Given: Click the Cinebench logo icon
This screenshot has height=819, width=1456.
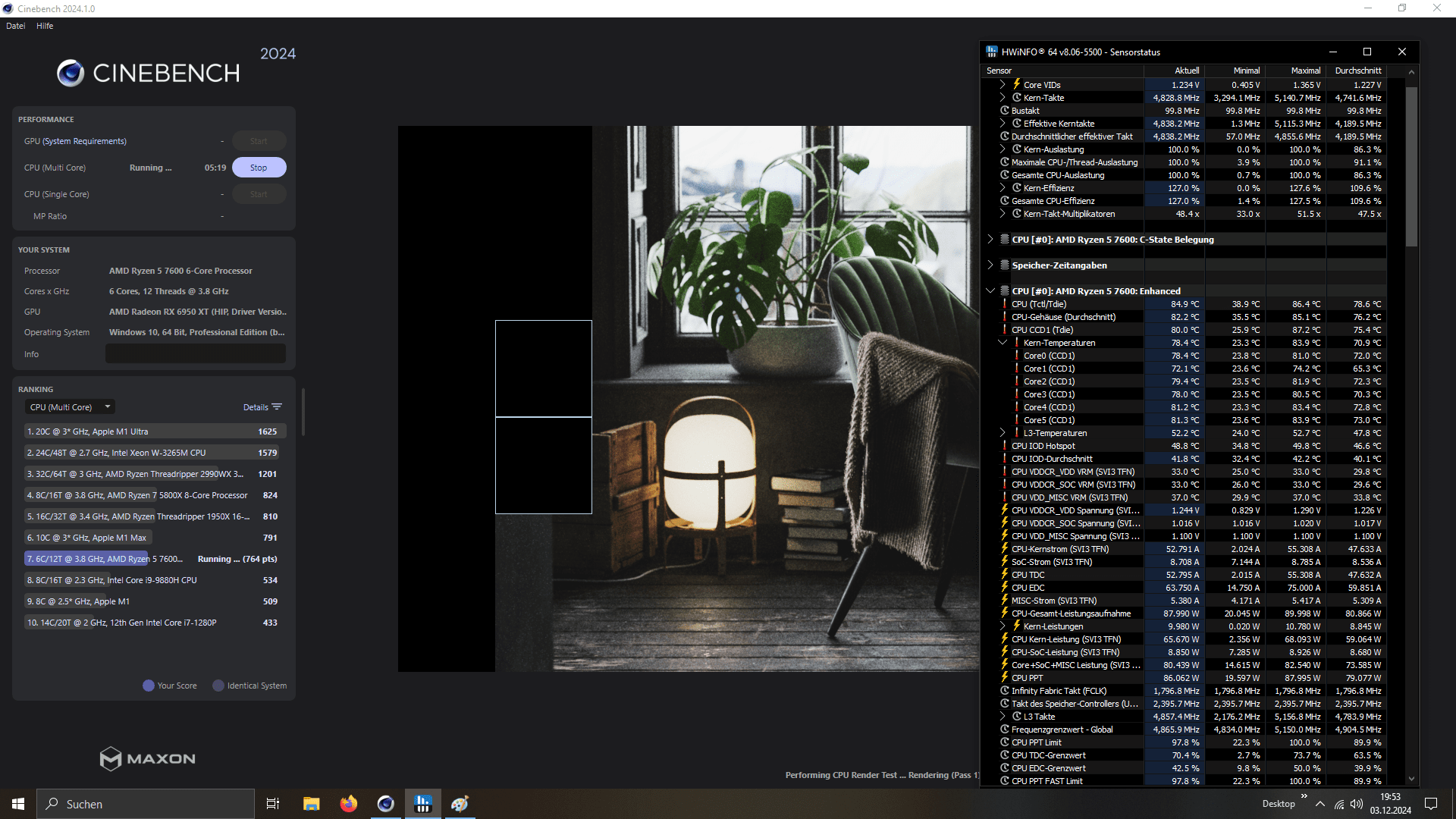Looking at the screenshot, I should [71, 74].
